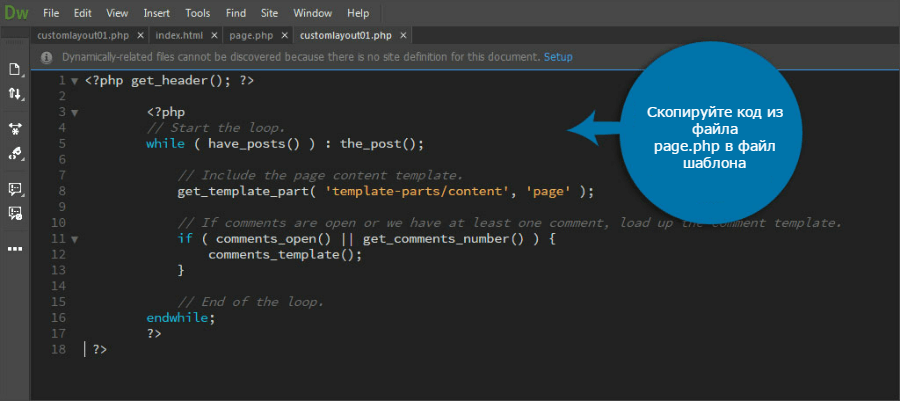Click the have_posts() call on line 5

254,144
